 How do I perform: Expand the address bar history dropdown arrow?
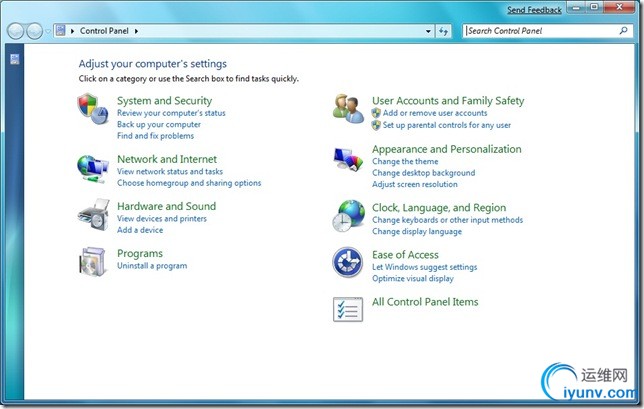coord(428,31)
